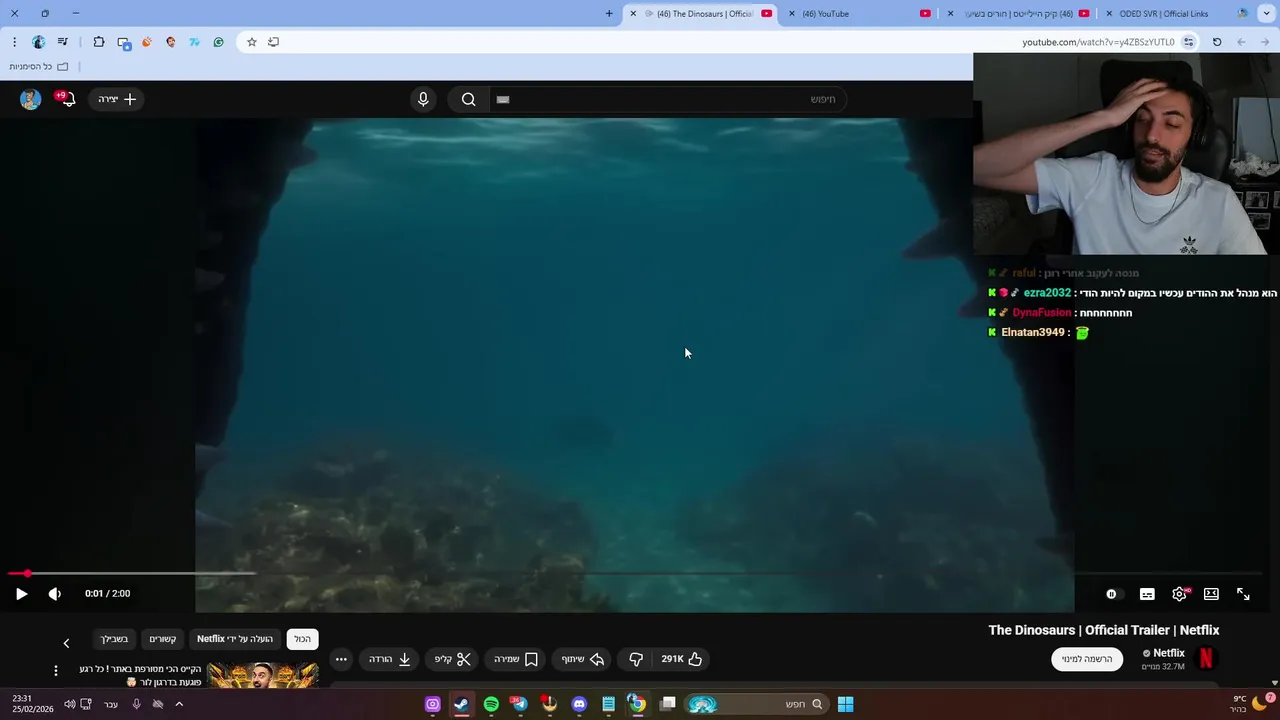Screen dimensions: 1280x720
Task: Open a new tab with the plus button
Action: [x=609, y=14]
